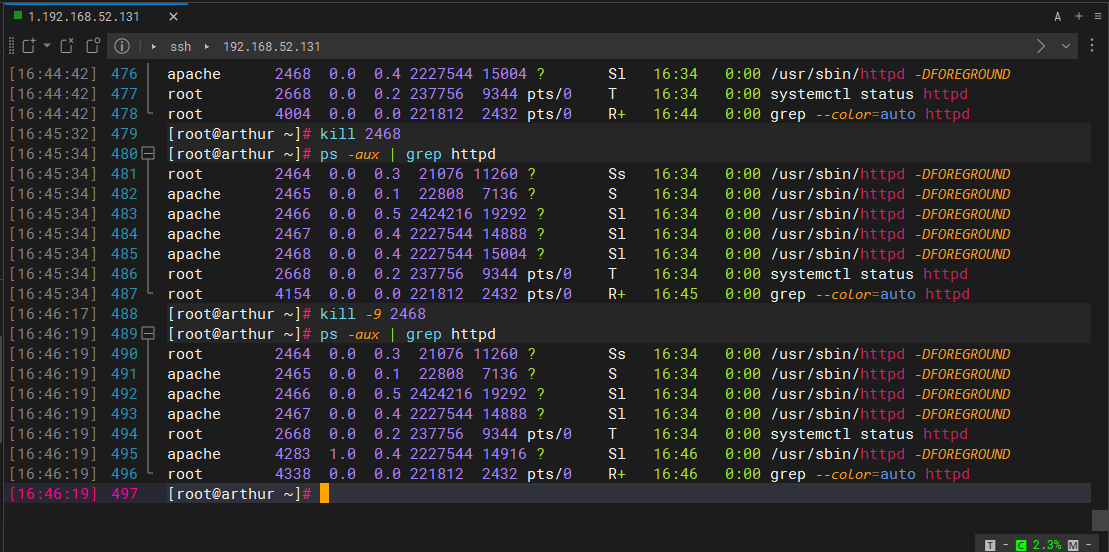The width and height of the screenshot is (1109, 552).
Task: Open the hamburger menu at top right
Action: click(x=1098, y=16)
